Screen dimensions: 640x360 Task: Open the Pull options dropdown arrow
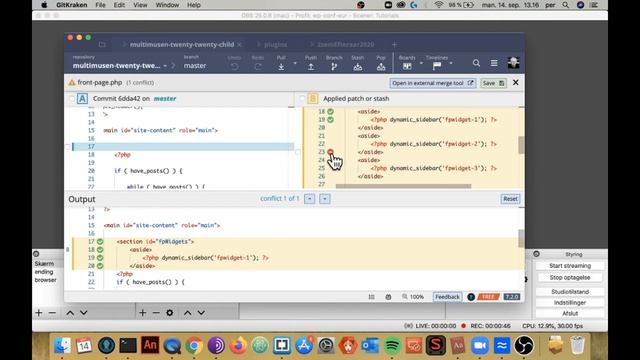(x=295, y=63)
